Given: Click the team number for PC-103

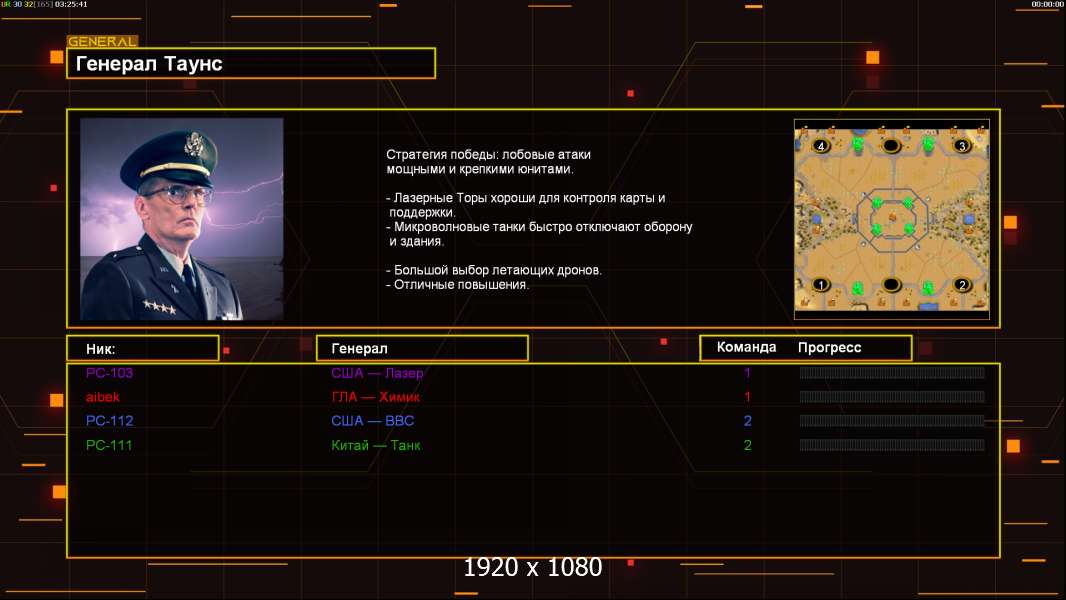Looking at the screenshot, I should 747,373.
